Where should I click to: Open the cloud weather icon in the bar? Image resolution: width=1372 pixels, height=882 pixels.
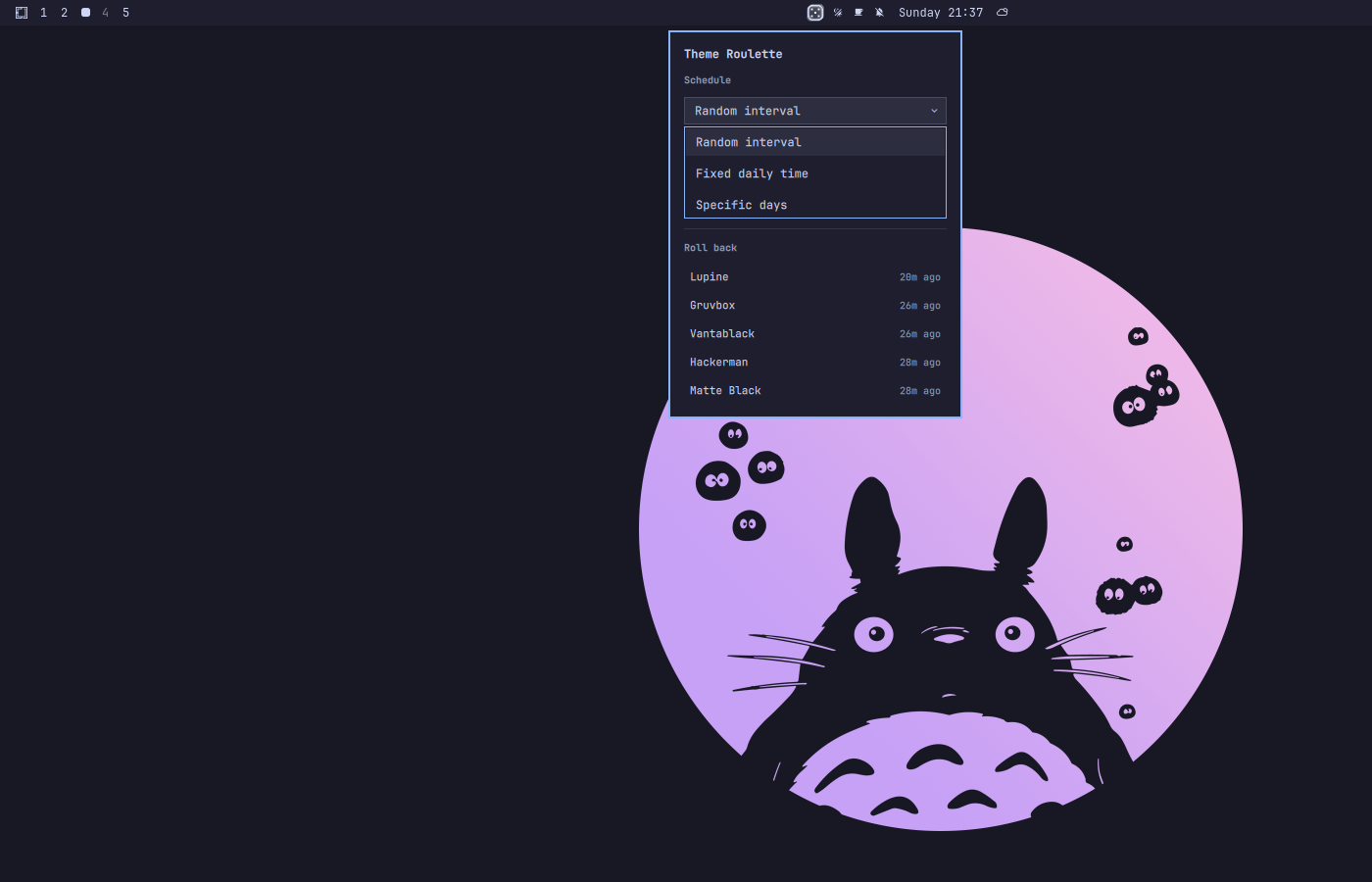(1002, 13)
